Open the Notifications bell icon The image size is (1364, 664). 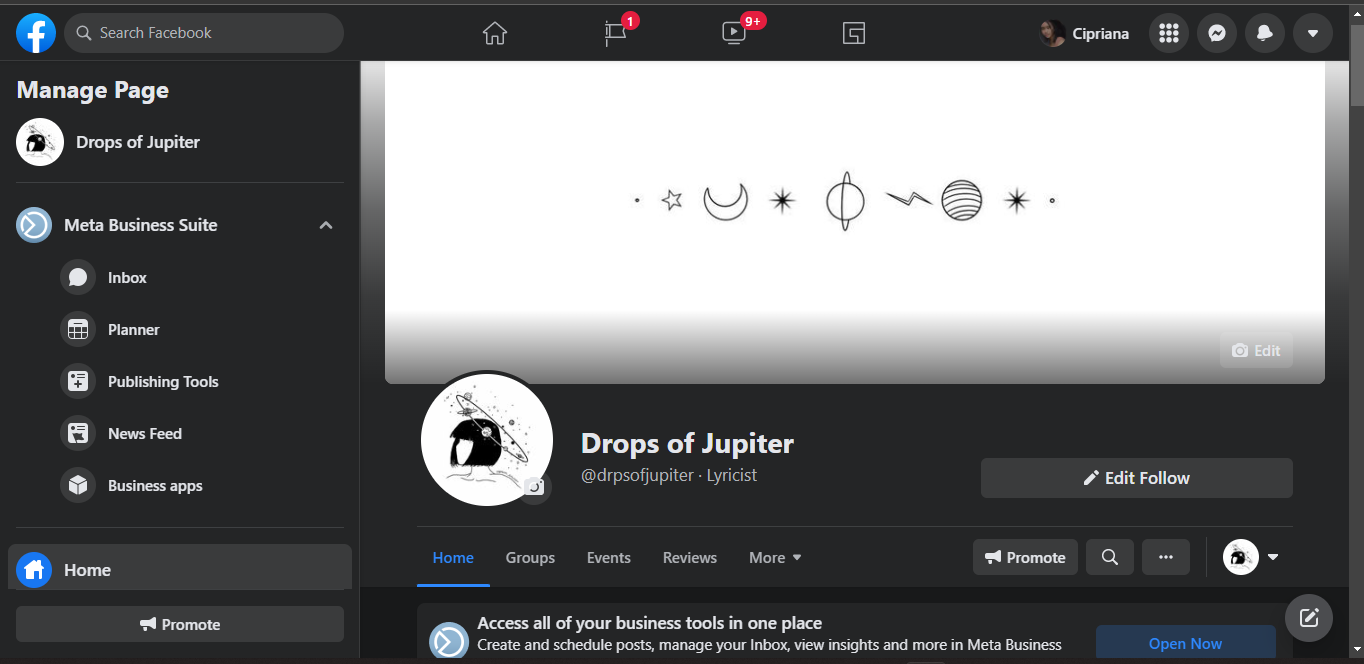coord(1265,33)
